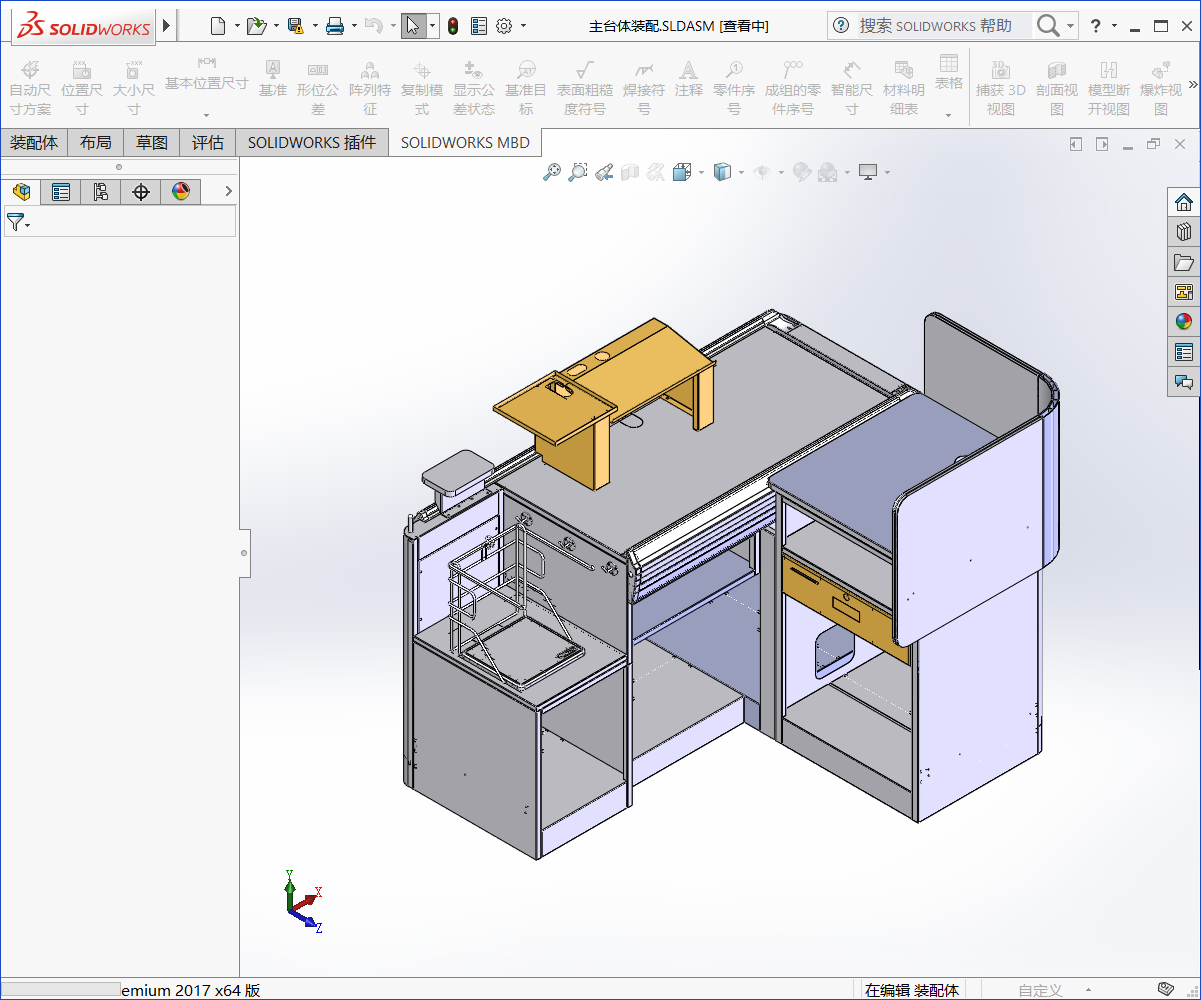
Task: Open the filter dropdown in FeatureManager
Action: [27, 223]
